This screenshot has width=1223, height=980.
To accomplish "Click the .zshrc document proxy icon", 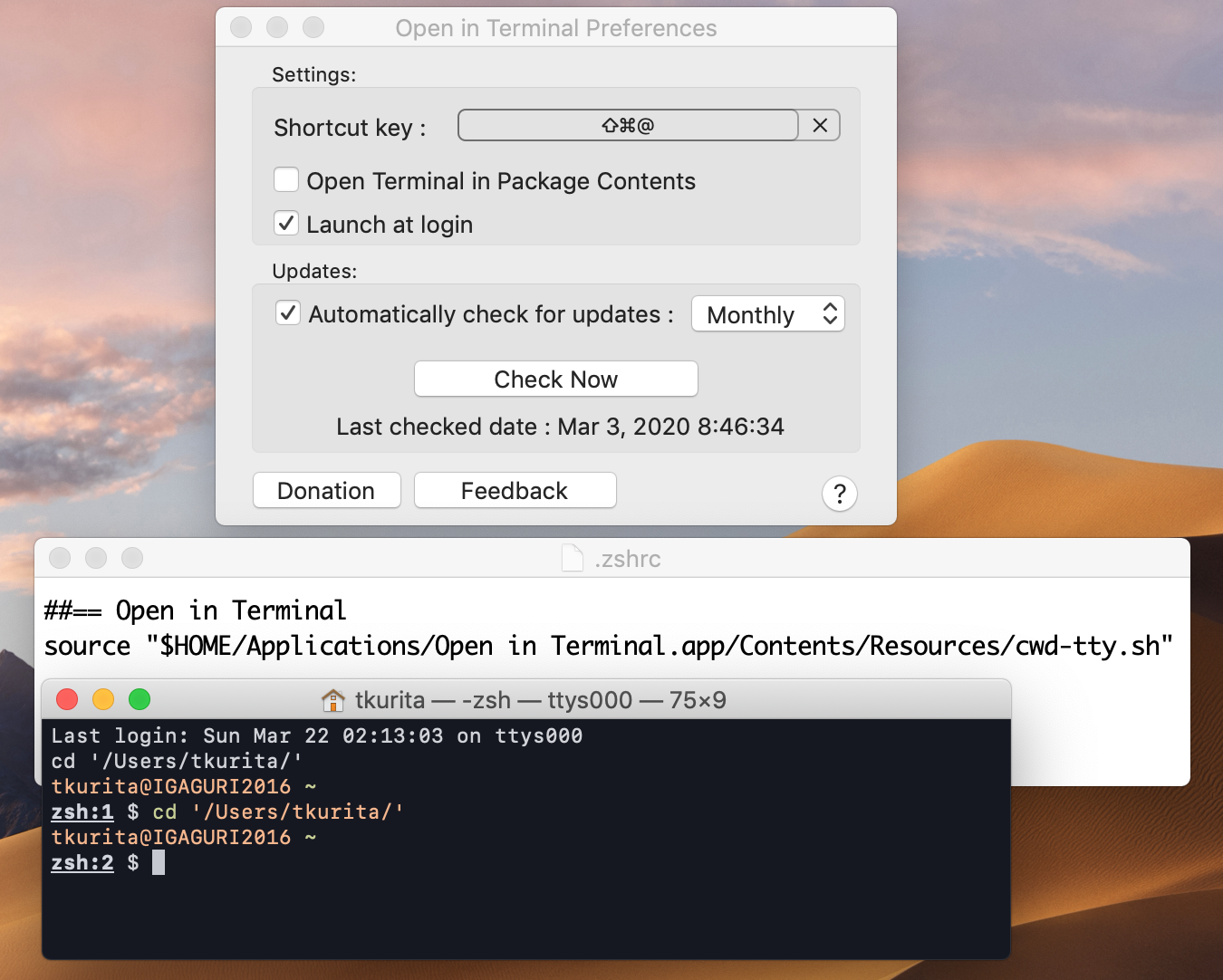I will (x=572, y=558).
